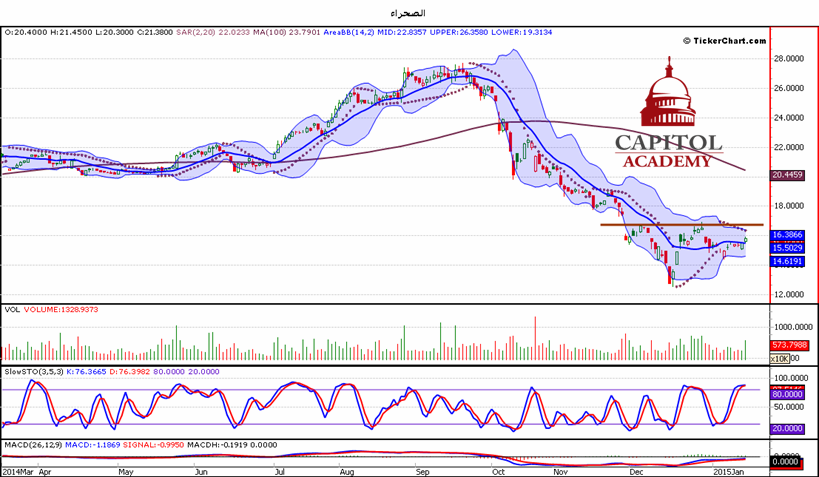Select the MACDH:-0.1919 histogram value

[216, 445]
